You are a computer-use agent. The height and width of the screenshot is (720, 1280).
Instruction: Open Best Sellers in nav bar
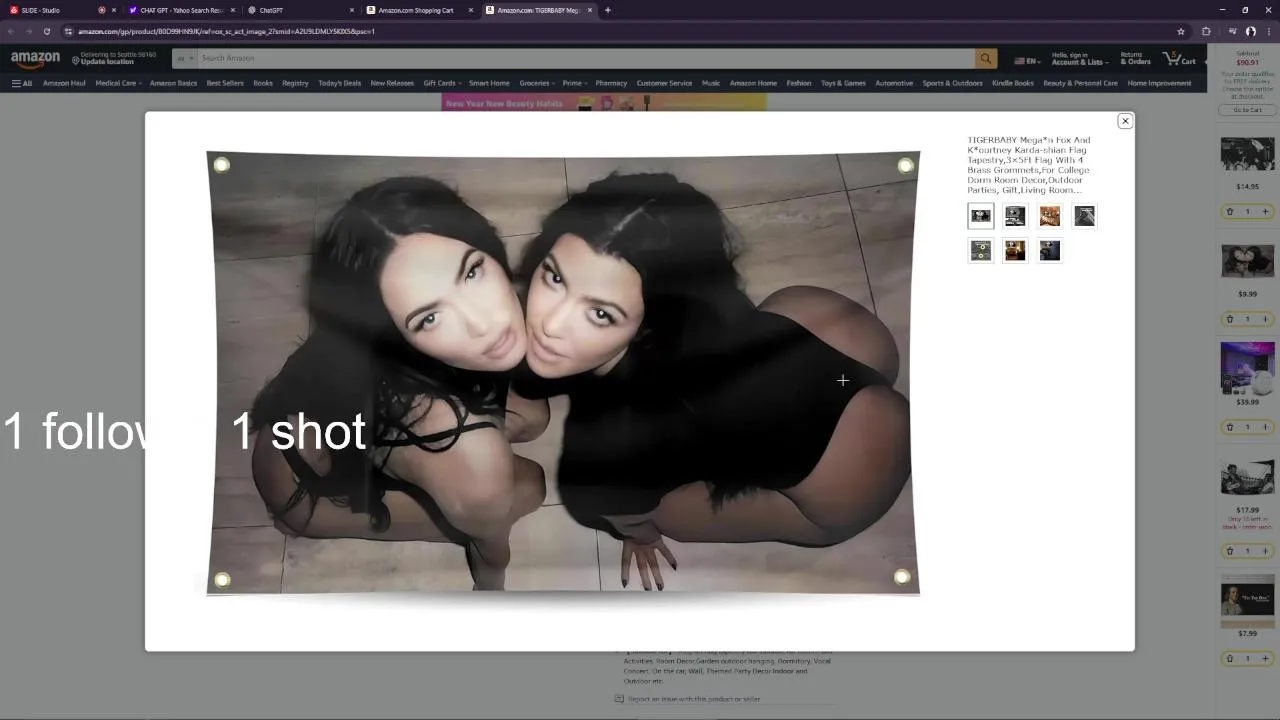point(225,83)
